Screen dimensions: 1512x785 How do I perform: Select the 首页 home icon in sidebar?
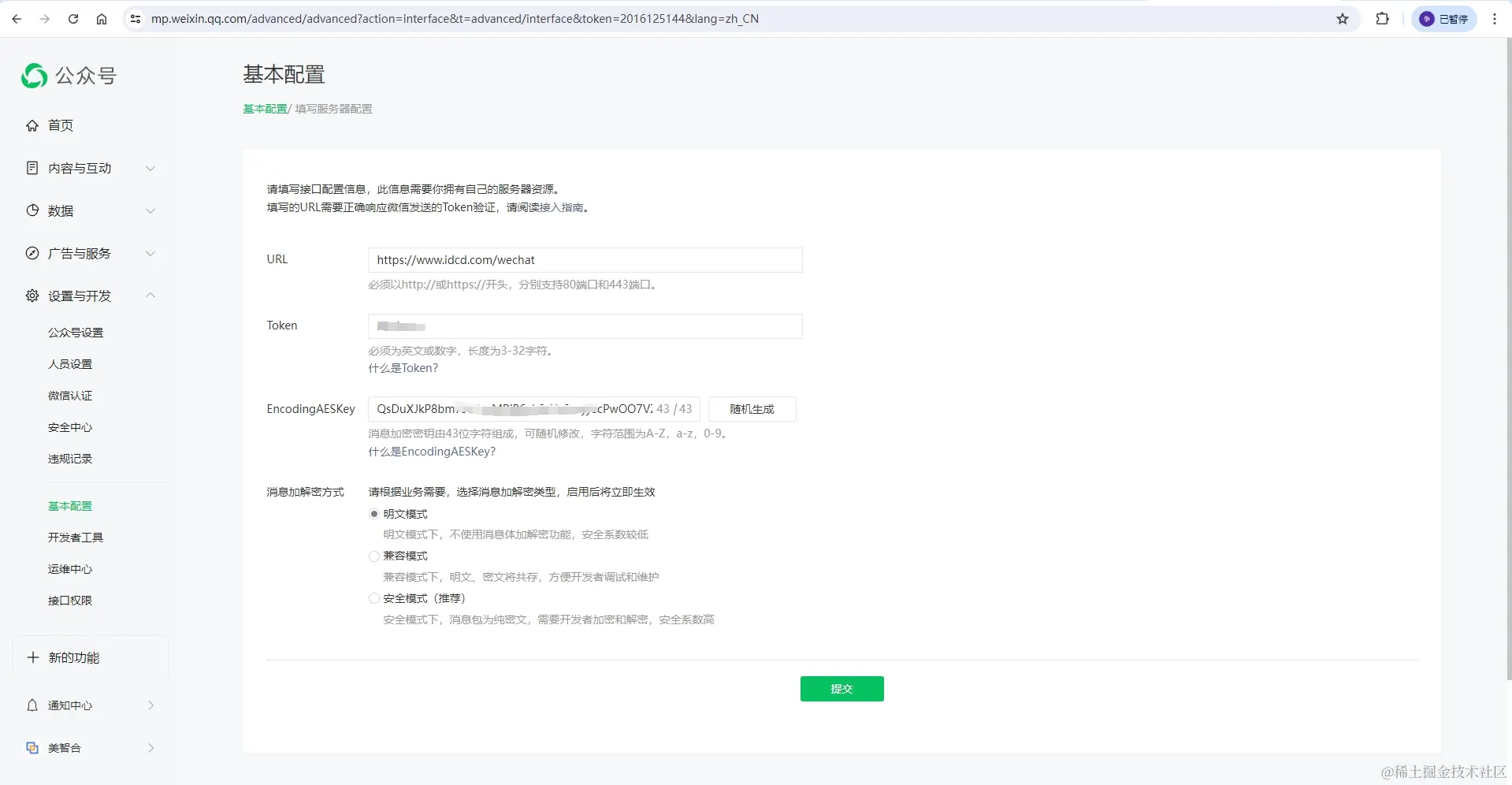[x=32, y=125]
